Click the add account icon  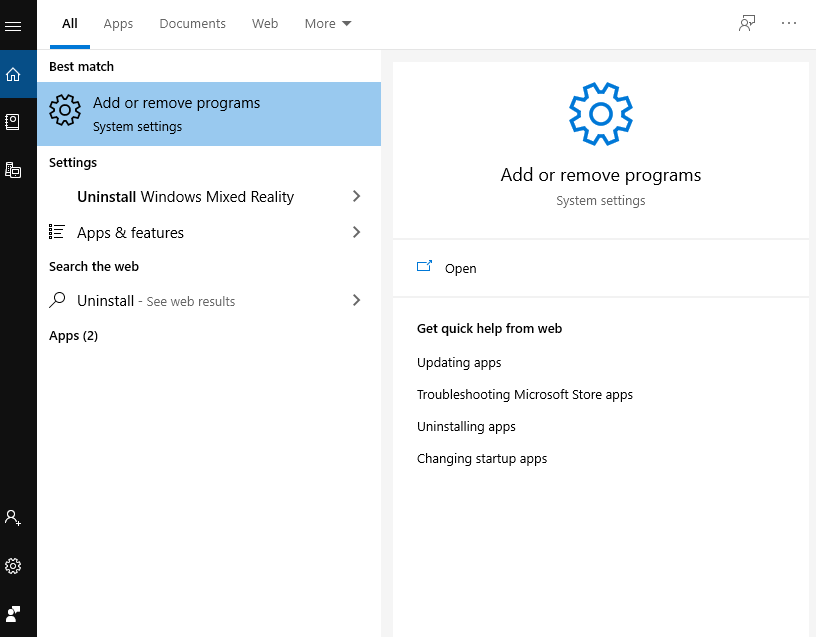tap(13, 518)
